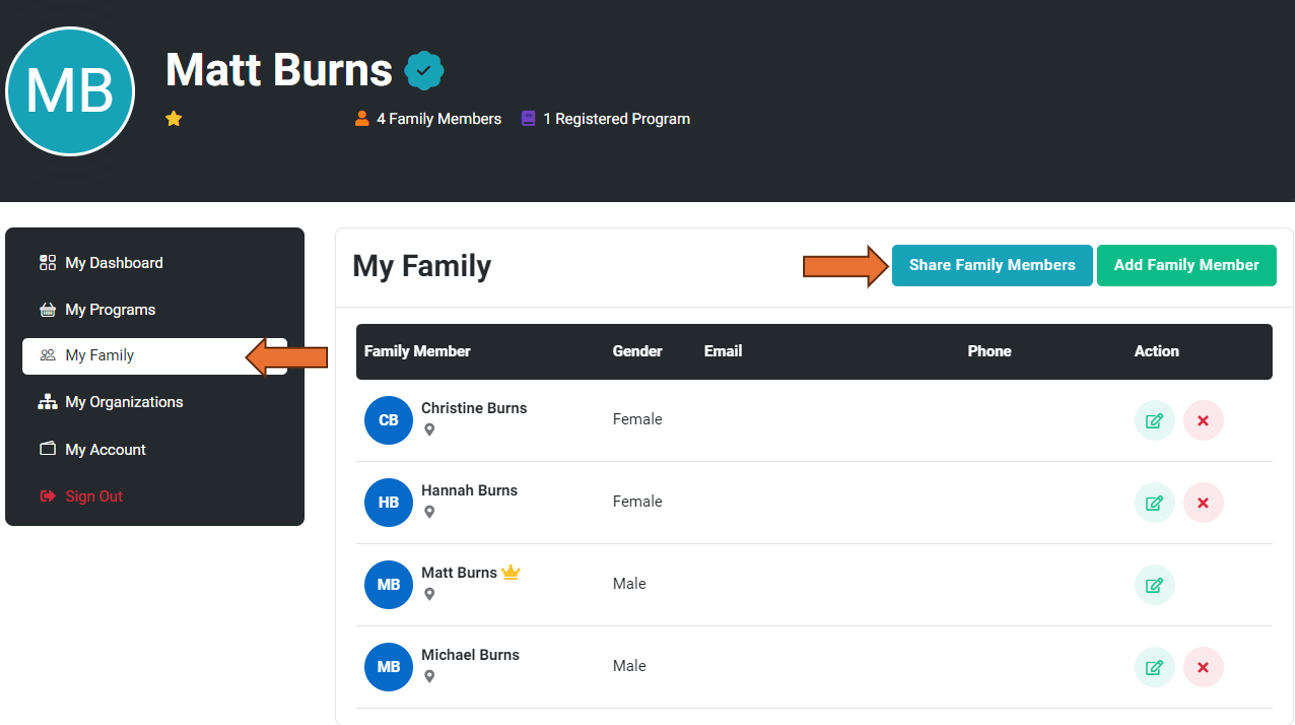Click the HB avatar circle
This screenshot has width=1295, height=725.
(x=389, y=502)
